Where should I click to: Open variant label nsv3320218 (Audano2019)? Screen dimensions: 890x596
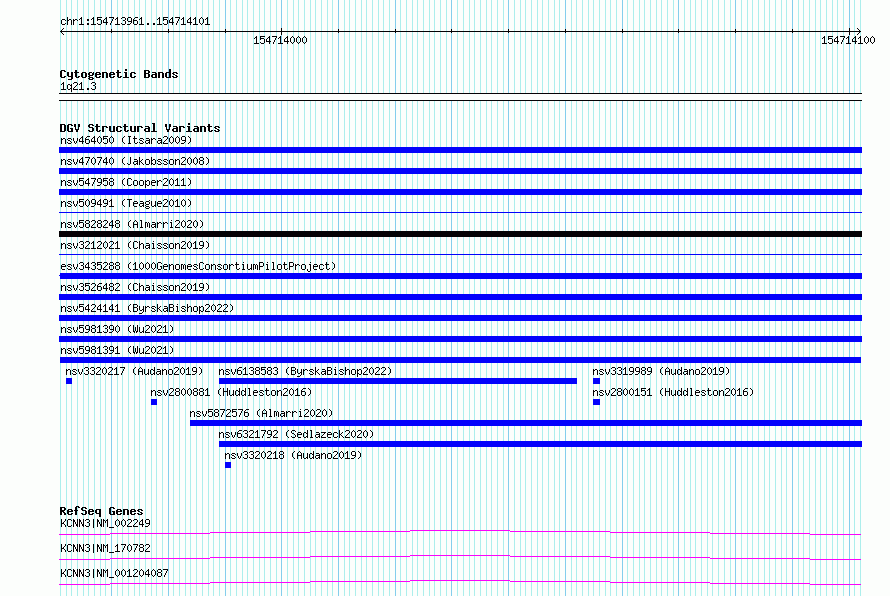click(x=293, y=455)
